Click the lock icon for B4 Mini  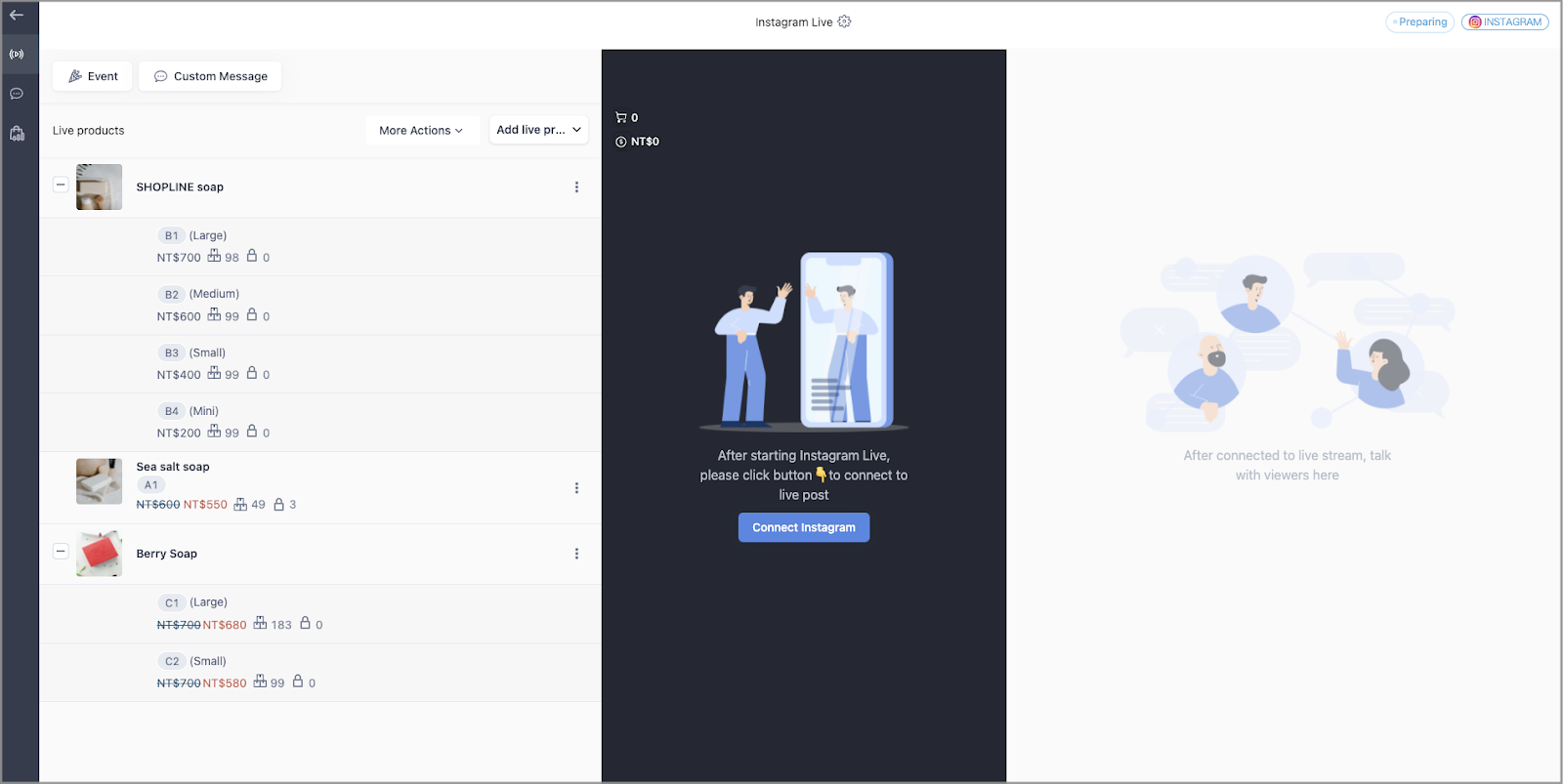point(252,431)
